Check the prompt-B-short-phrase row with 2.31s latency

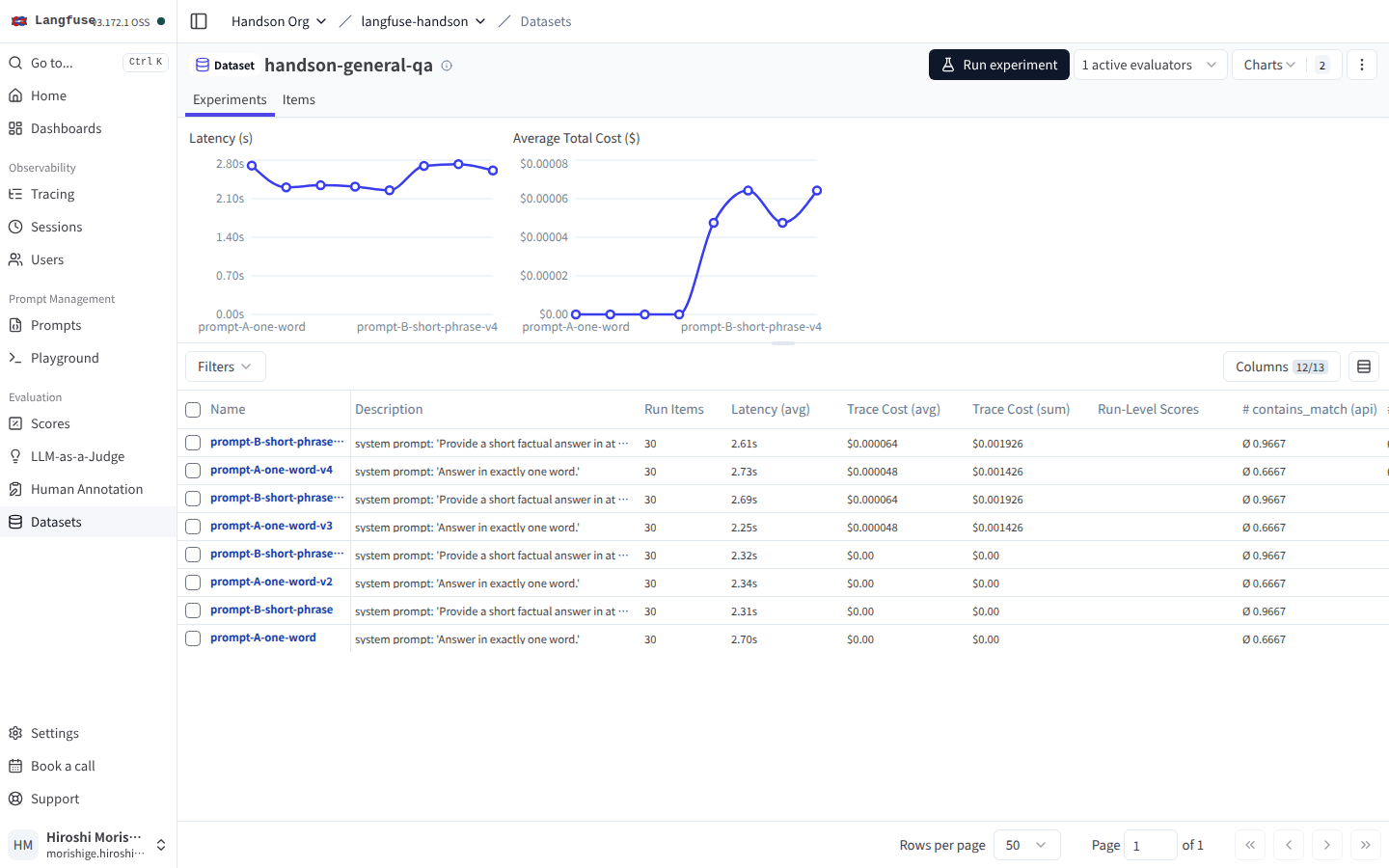tap(193, 610)
